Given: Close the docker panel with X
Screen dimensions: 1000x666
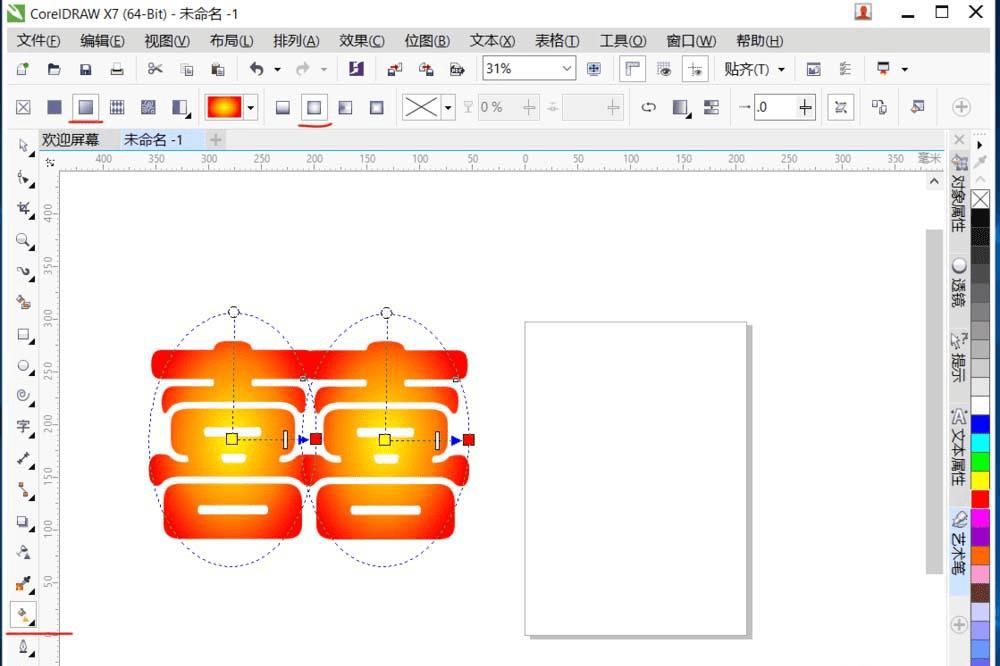Looking at the screenshot, I should (959, 139).
